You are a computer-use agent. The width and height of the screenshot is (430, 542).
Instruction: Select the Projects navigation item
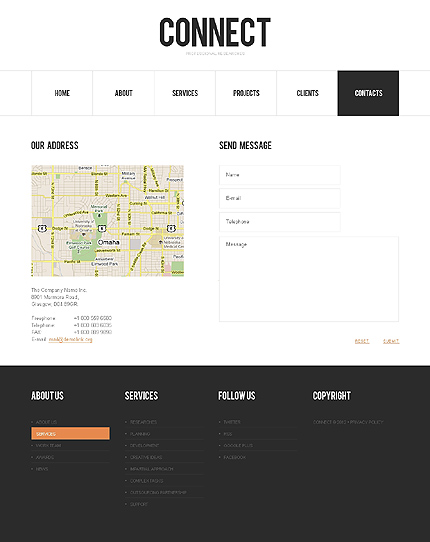point(246,93)
